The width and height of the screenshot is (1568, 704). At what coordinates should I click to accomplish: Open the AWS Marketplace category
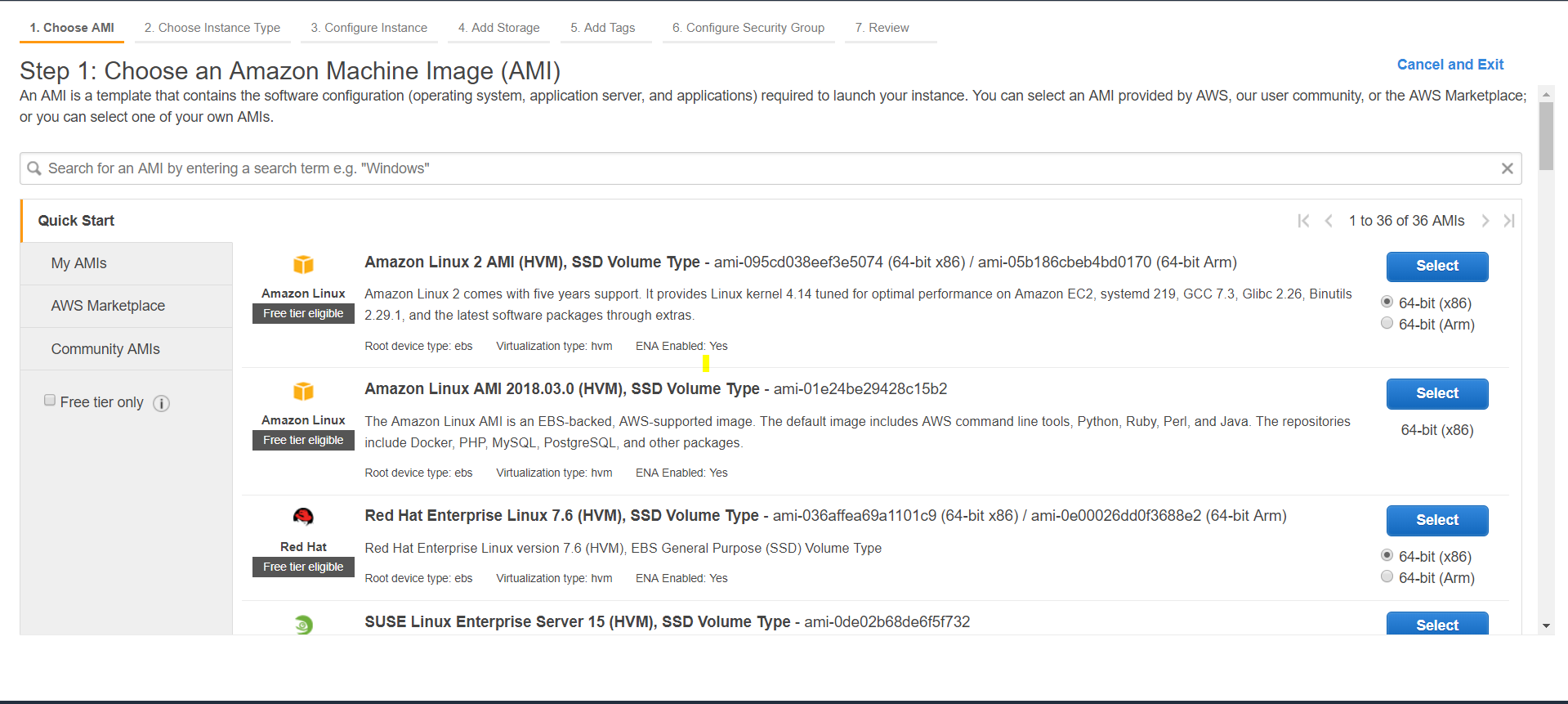point(108,306)
